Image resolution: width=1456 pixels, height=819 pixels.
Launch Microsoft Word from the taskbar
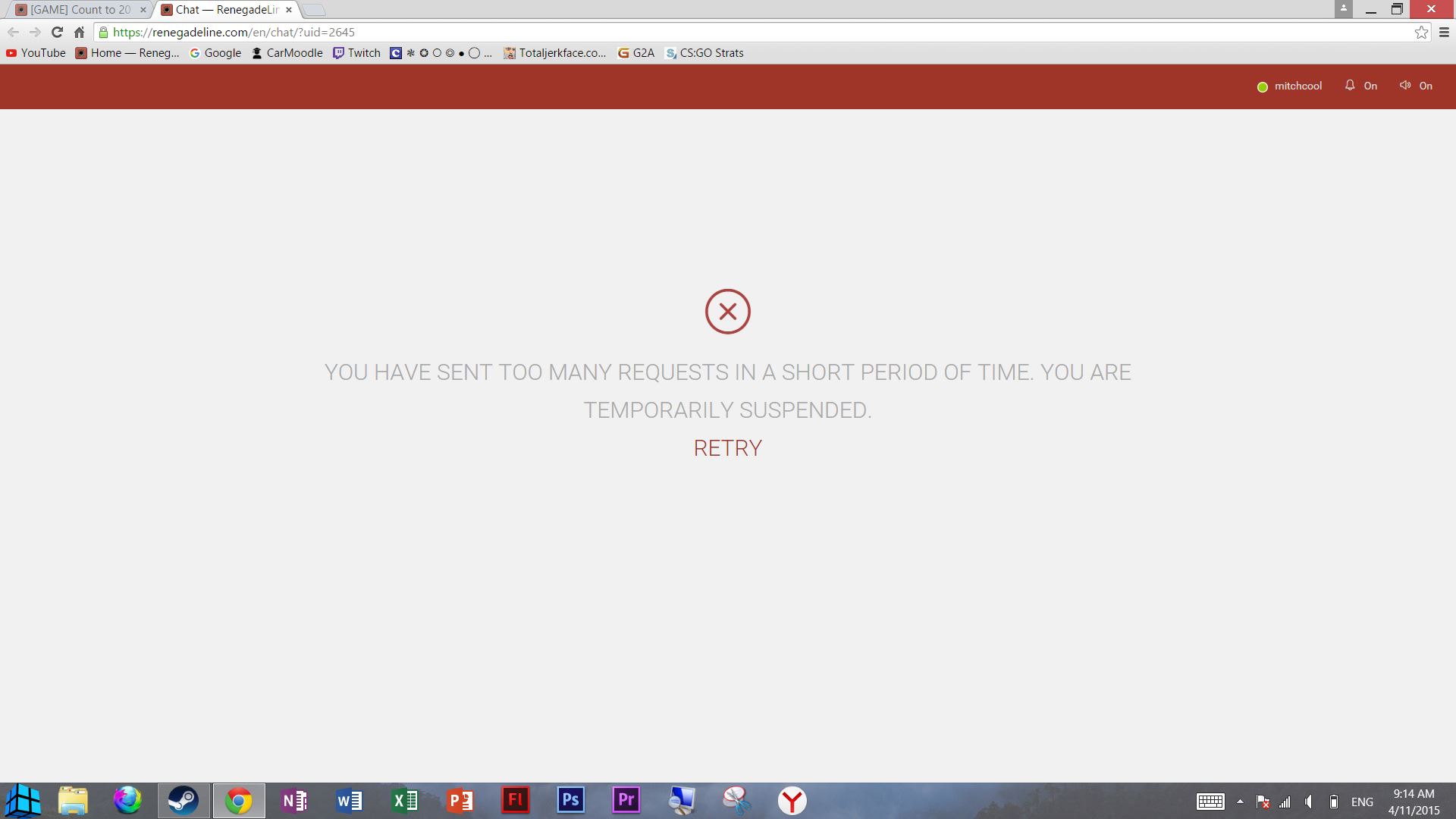click(x=349, y=801)
